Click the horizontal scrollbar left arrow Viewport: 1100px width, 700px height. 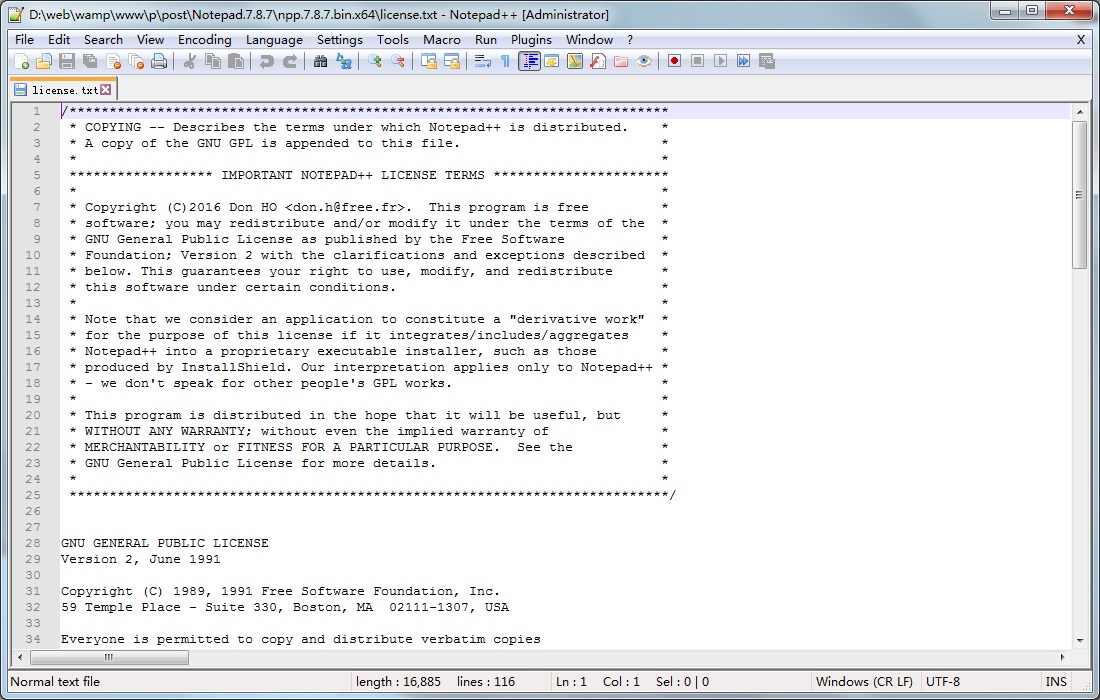[x=20, y=657]
